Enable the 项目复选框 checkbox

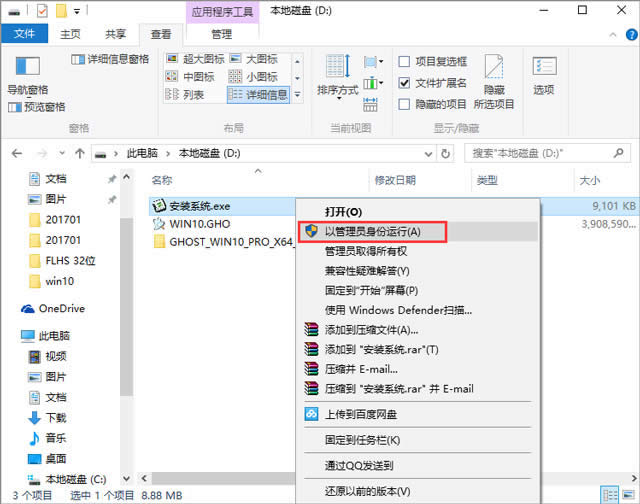coord(405,61)
